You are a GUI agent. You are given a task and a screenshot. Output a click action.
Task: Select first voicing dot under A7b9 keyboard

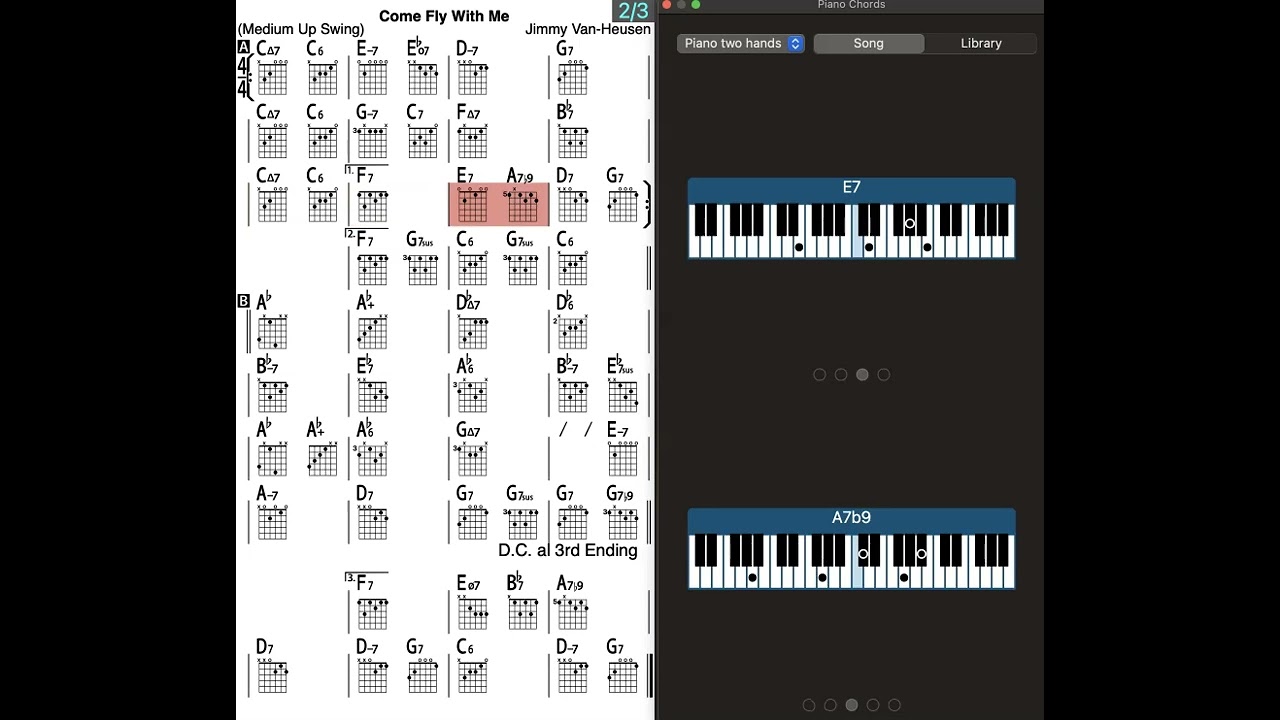click(x=809, y=705)
